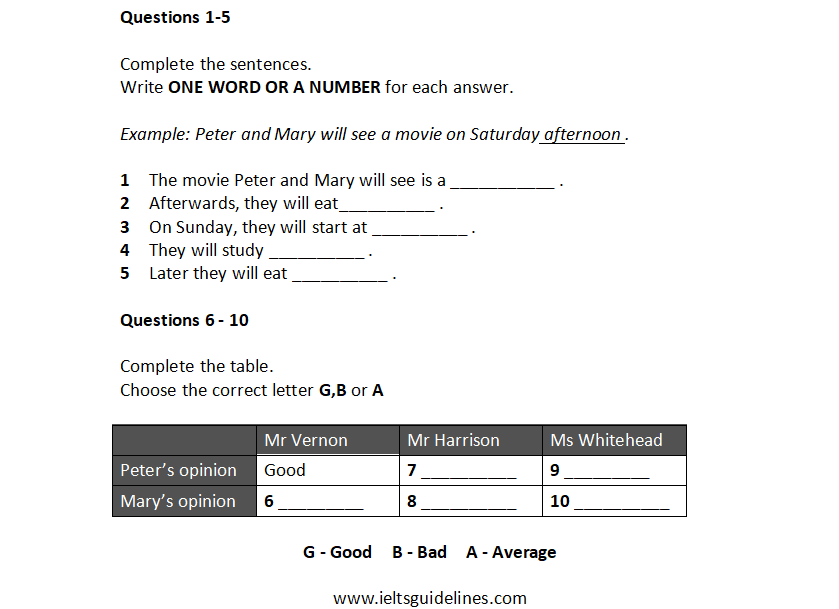The width and height of the screenshot is (839, 609).
Task: Click the answer blank for question 1
Action: [x=502, y=182]
